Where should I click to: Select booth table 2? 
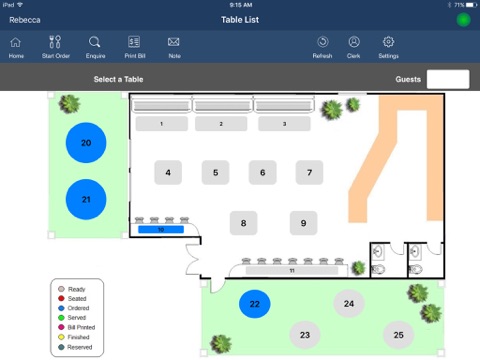[221, 124]
